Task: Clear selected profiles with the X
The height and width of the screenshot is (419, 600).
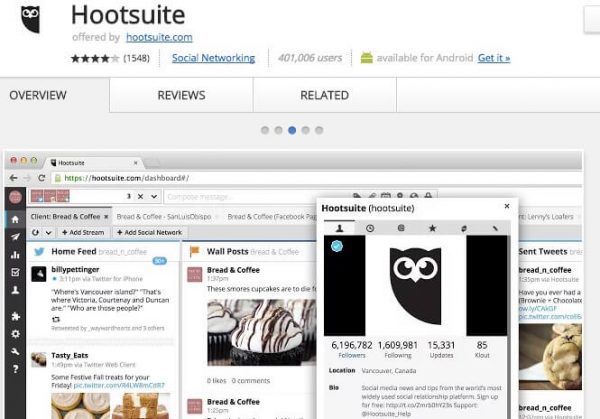Action: point(140,196)
